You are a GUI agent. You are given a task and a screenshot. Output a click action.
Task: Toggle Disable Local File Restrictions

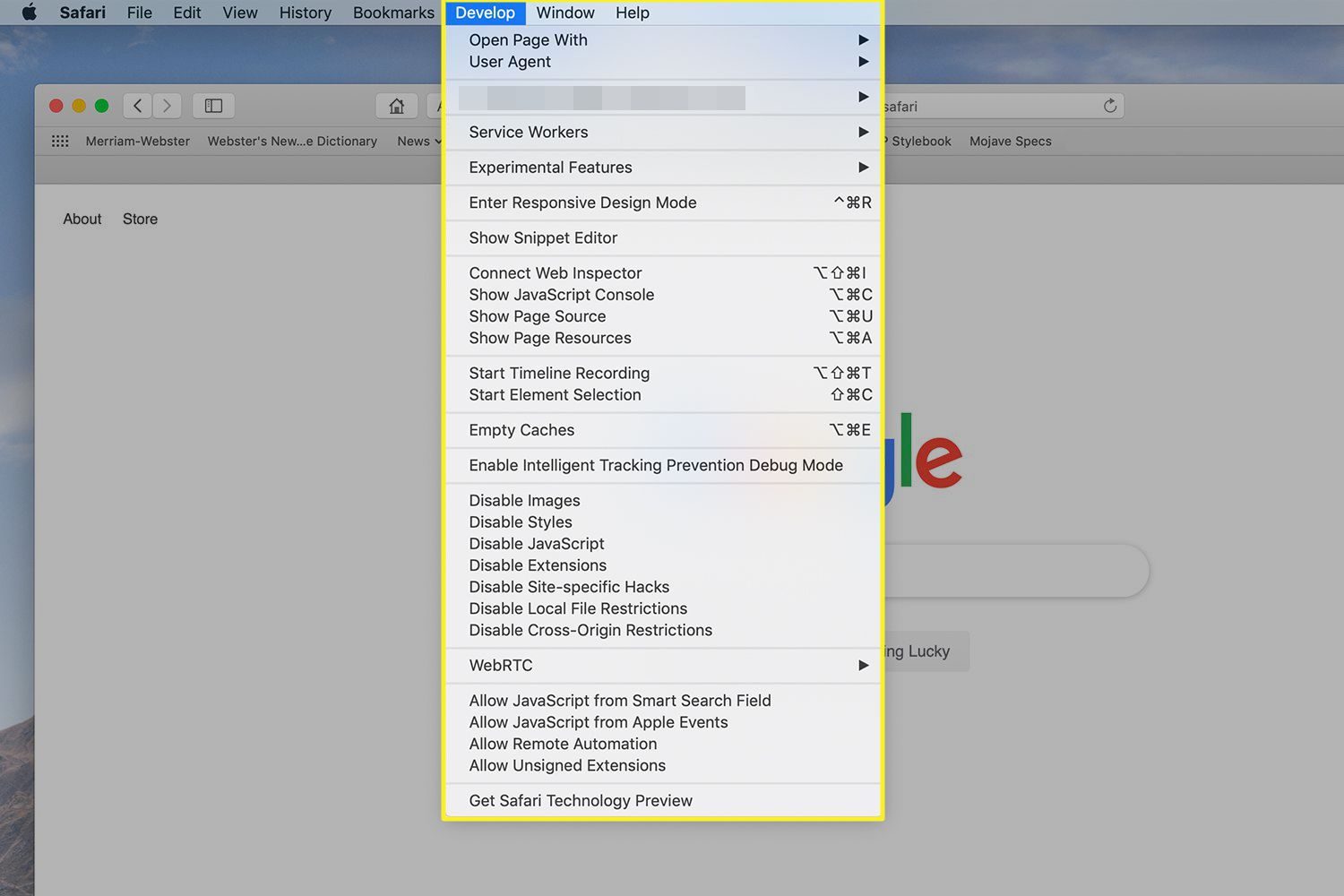[663, 608]
